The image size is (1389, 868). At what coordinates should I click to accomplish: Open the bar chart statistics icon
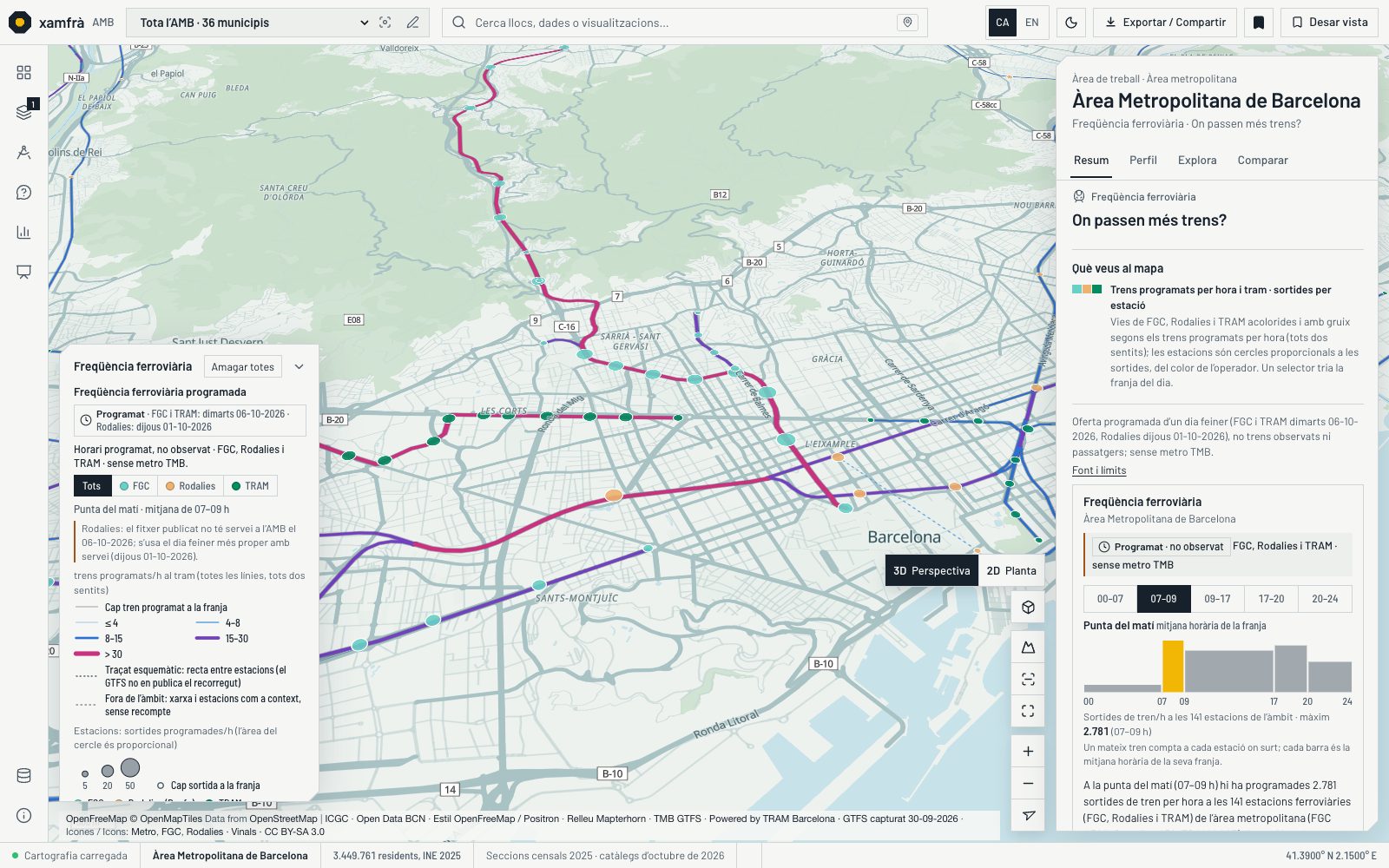coord(23,232)
